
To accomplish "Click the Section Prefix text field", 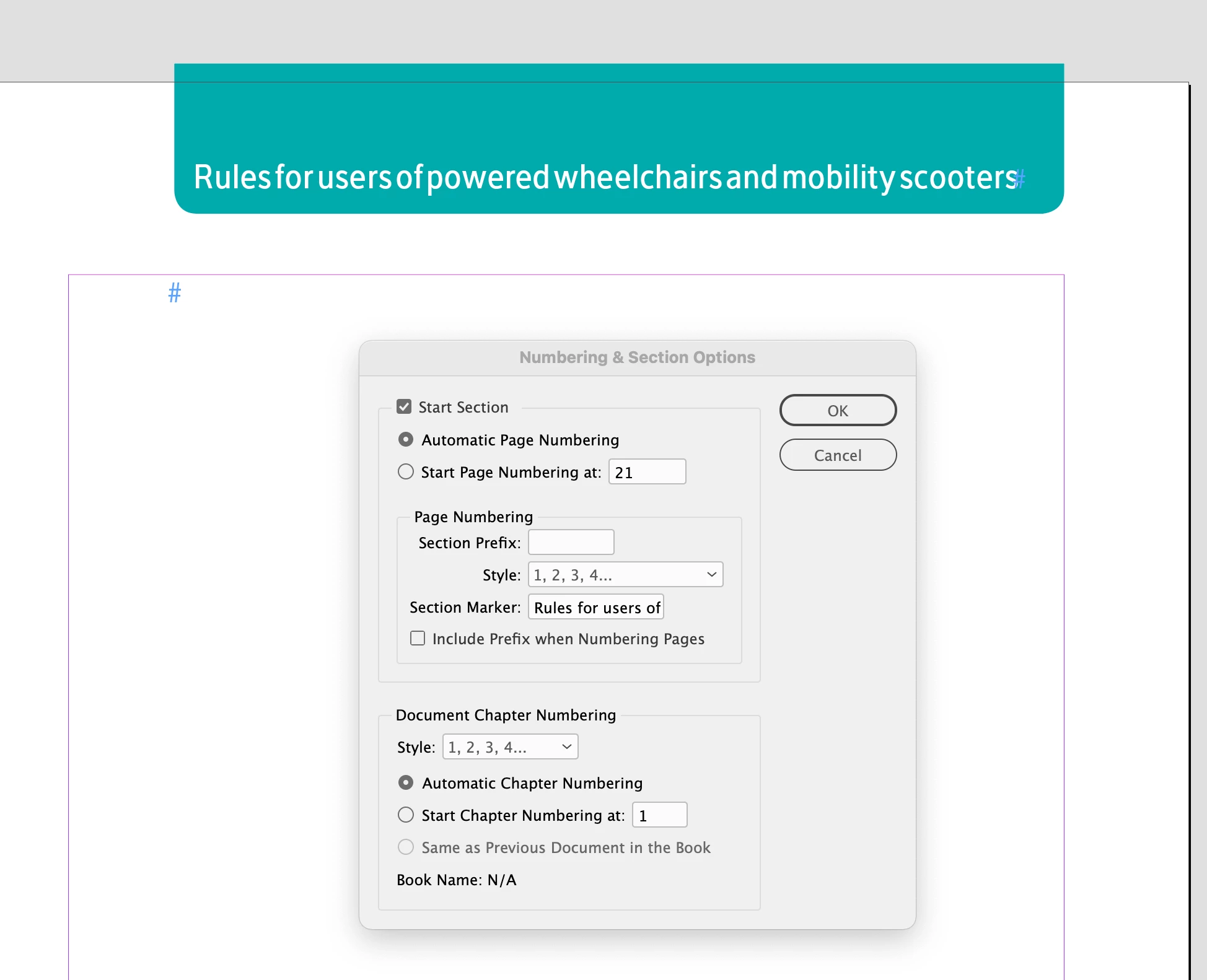I will click(x=571, y=543).
